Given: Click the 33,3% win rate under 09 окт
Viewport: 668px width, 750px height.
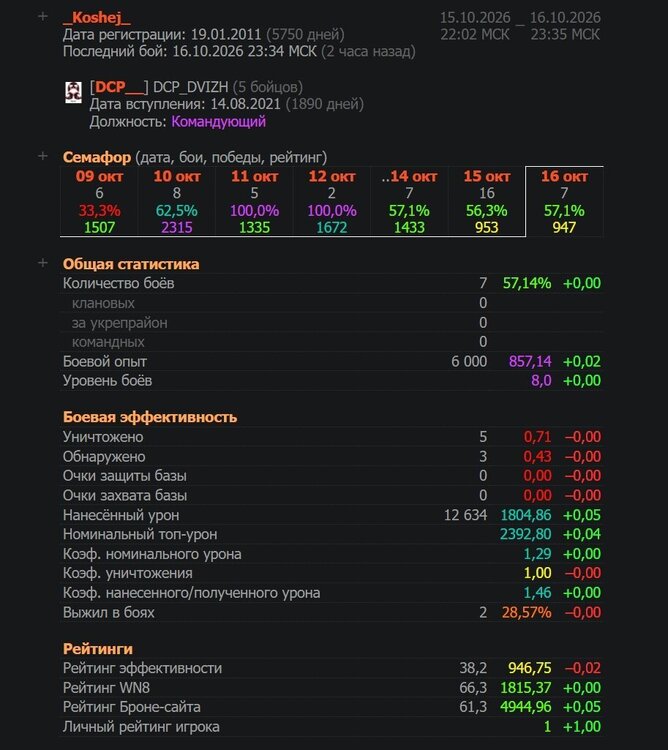Looking at the screenshot, I should pyautogui.click(x=99, y=210).
